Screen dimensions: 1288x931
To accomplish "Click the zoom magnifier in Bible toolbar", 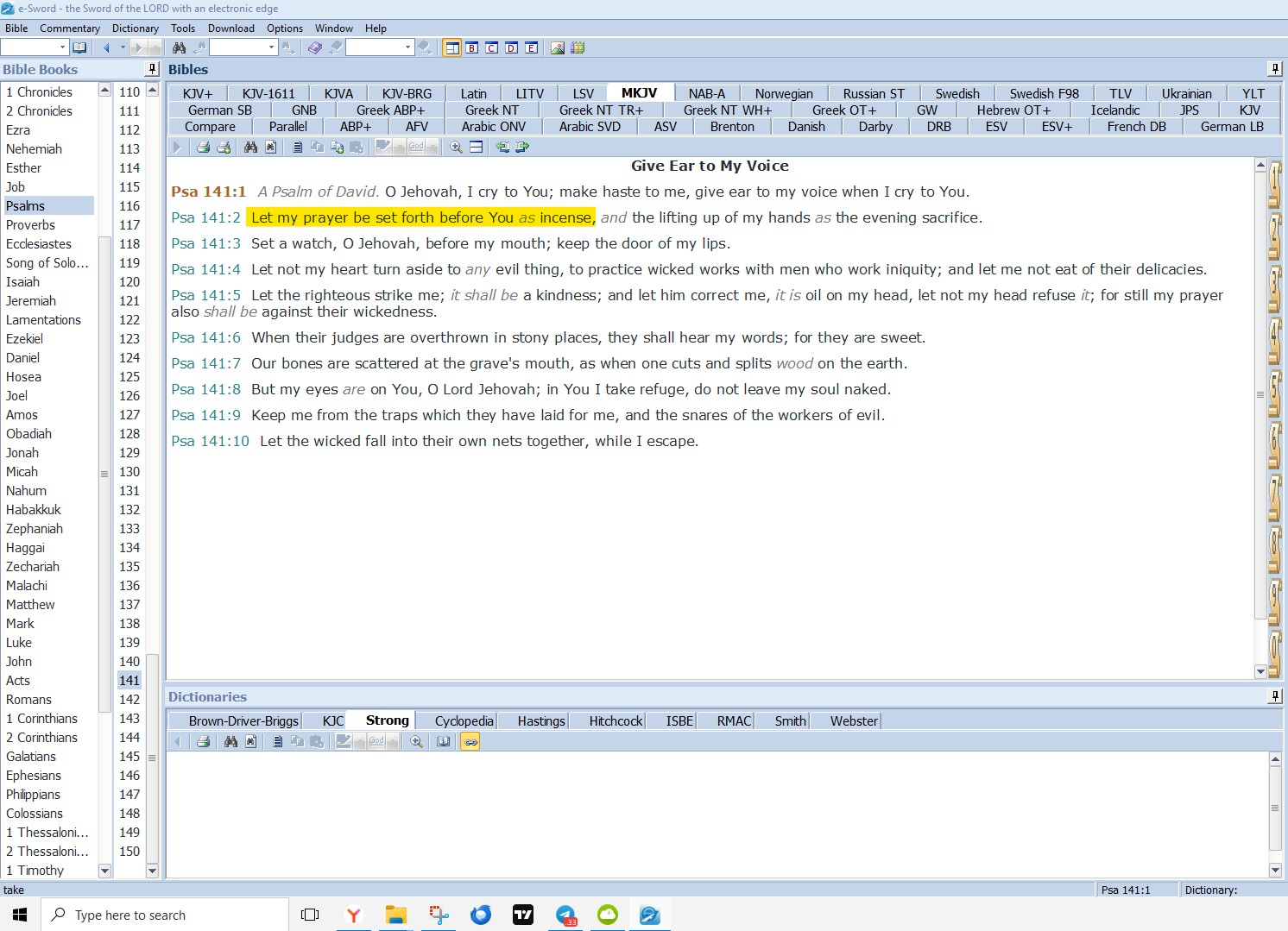I will (x=456, y=148).
